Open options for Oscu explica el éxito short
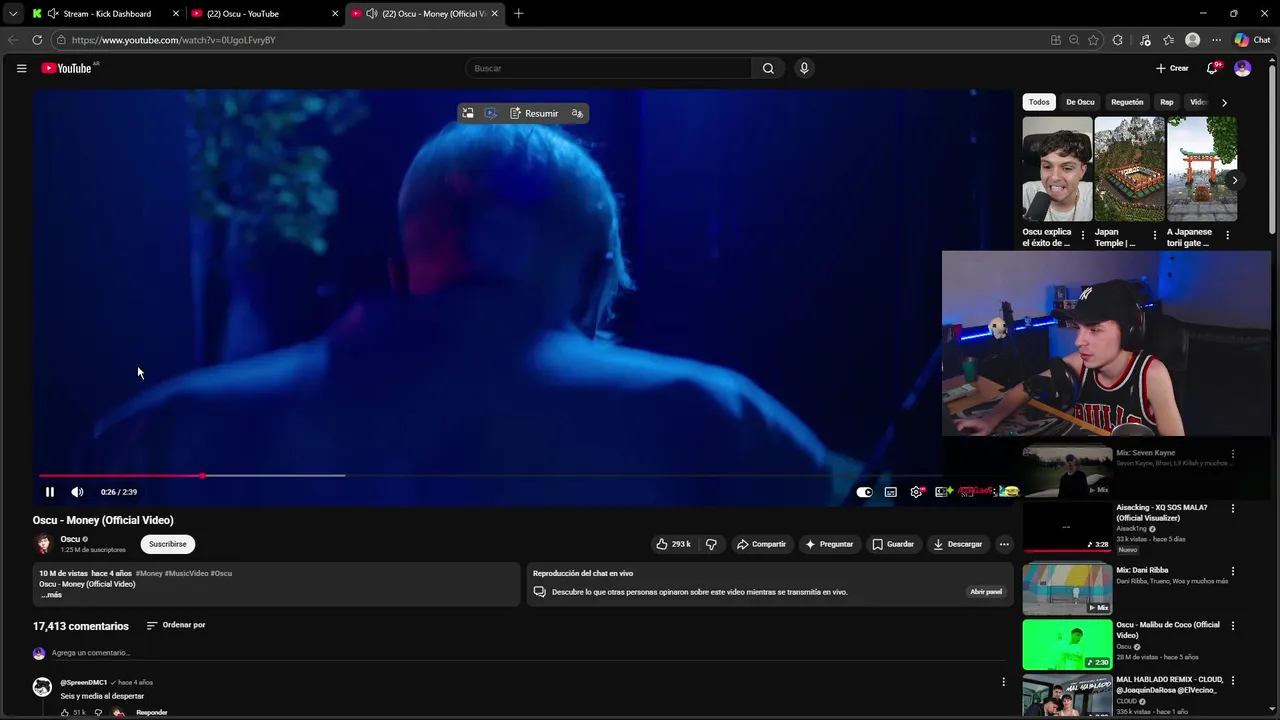 click(1083, 235)
